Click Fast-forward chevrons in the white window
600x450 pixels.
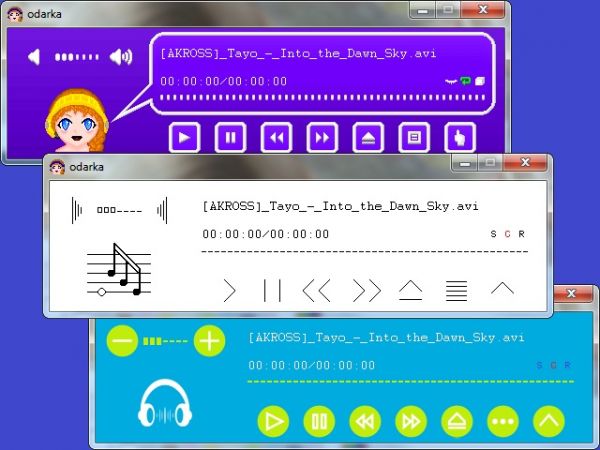pyautogui.click(x=367, y=291)
